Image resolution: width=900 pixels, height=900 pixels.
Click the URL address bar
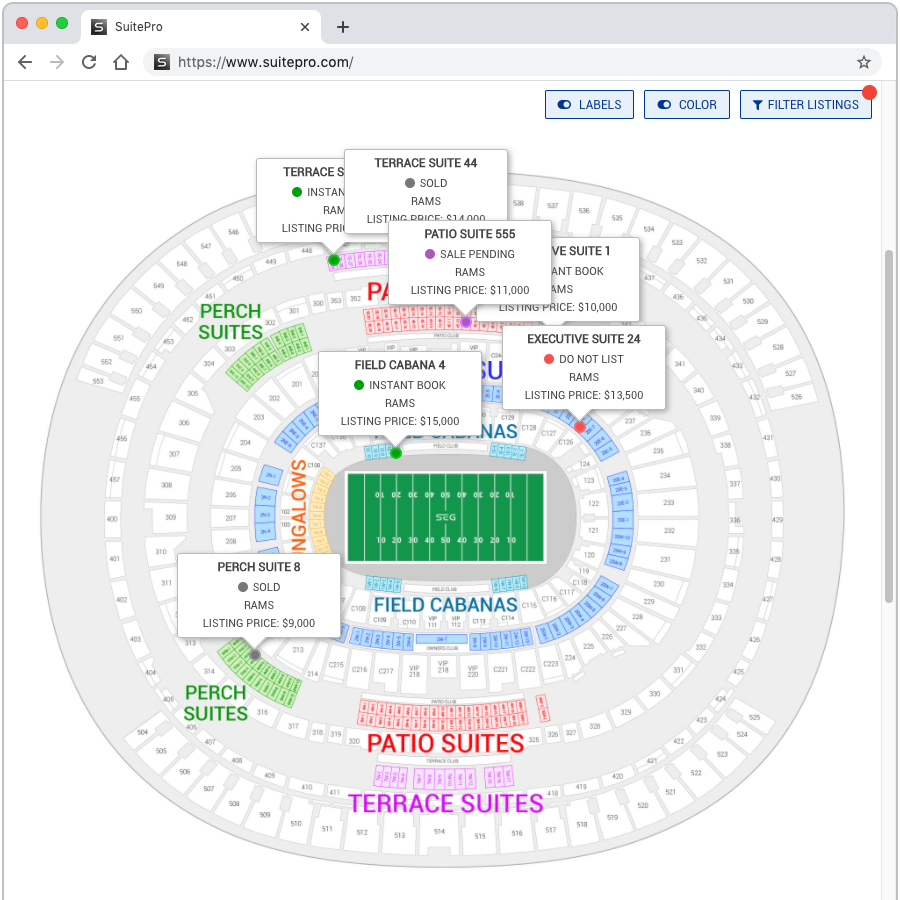(500, 62)
